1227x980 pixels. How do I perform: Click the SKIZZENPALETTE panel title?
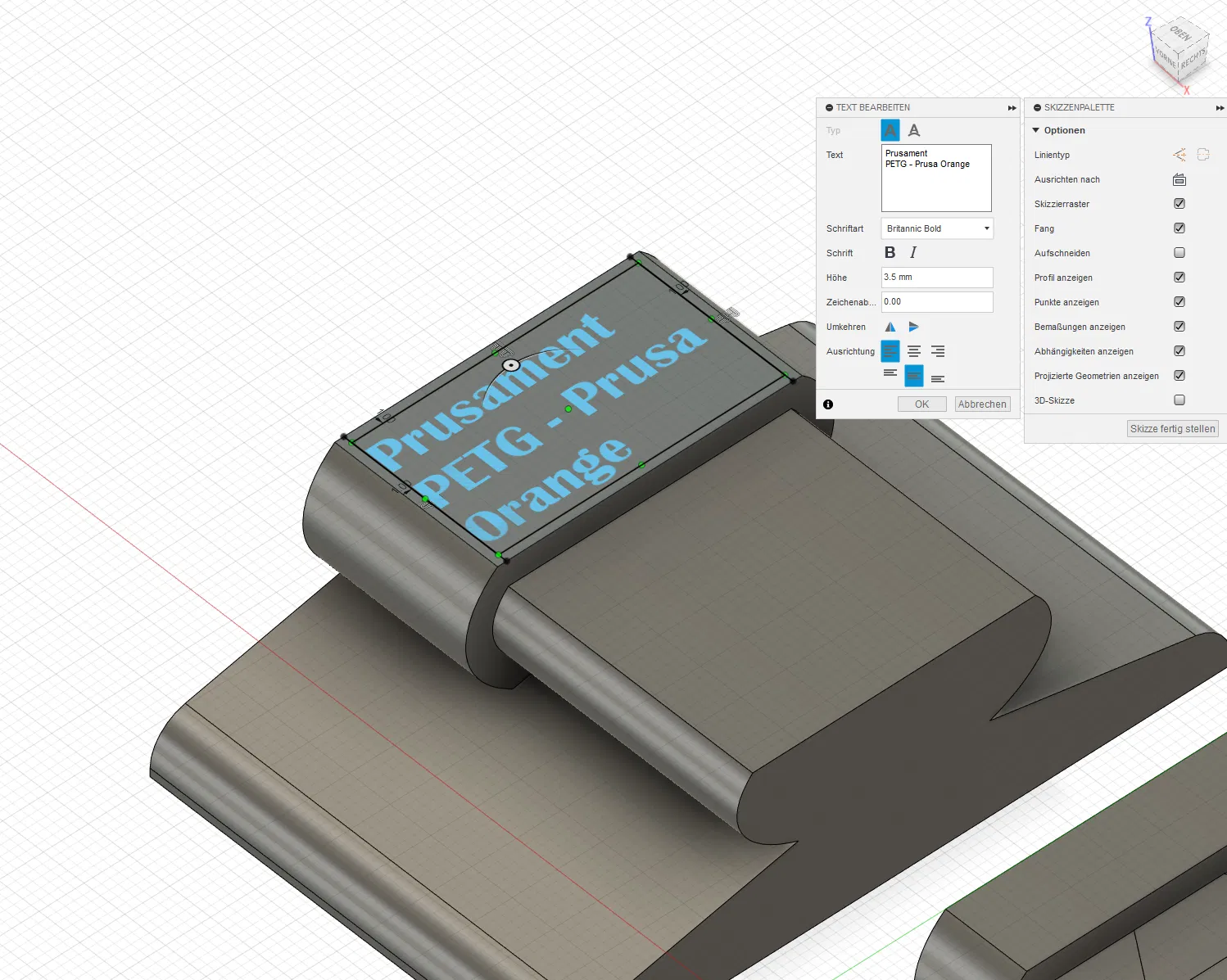1080,107
